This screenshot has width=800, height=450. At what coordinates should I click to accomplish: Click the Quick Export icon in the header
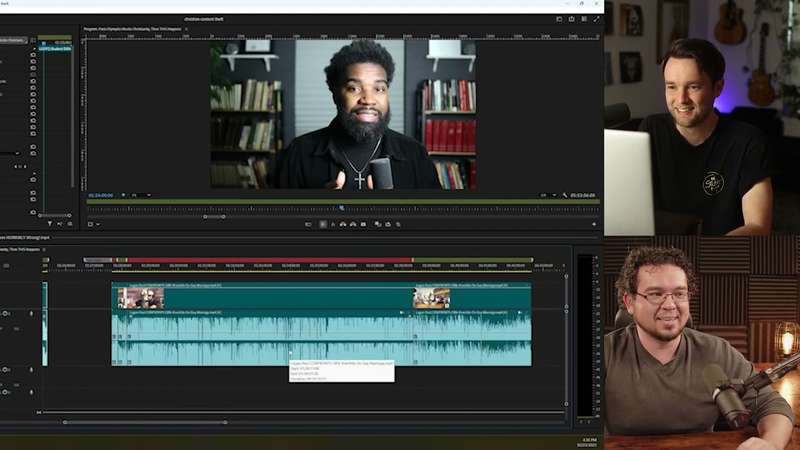571,18
